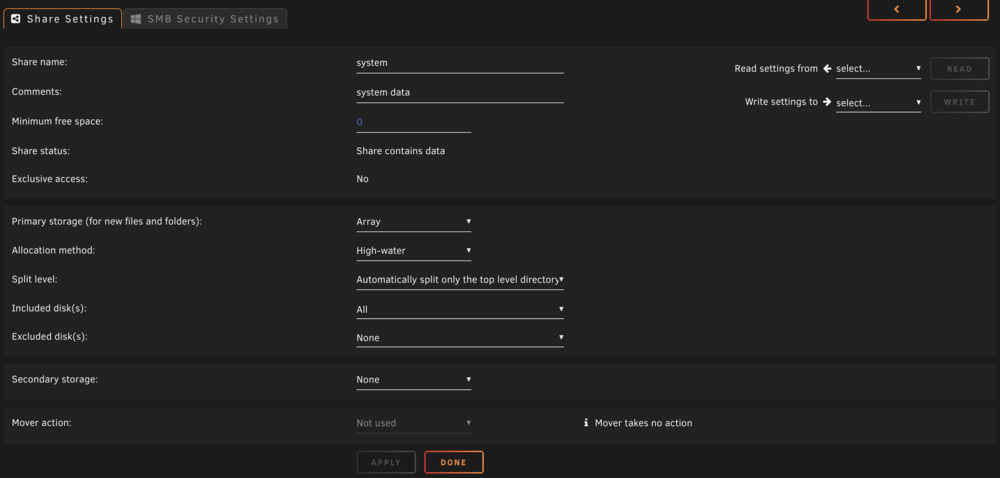Click the WRITE button
Image resolution: width=1000 pixels, height=478 pixels.
tap(959, 102)
